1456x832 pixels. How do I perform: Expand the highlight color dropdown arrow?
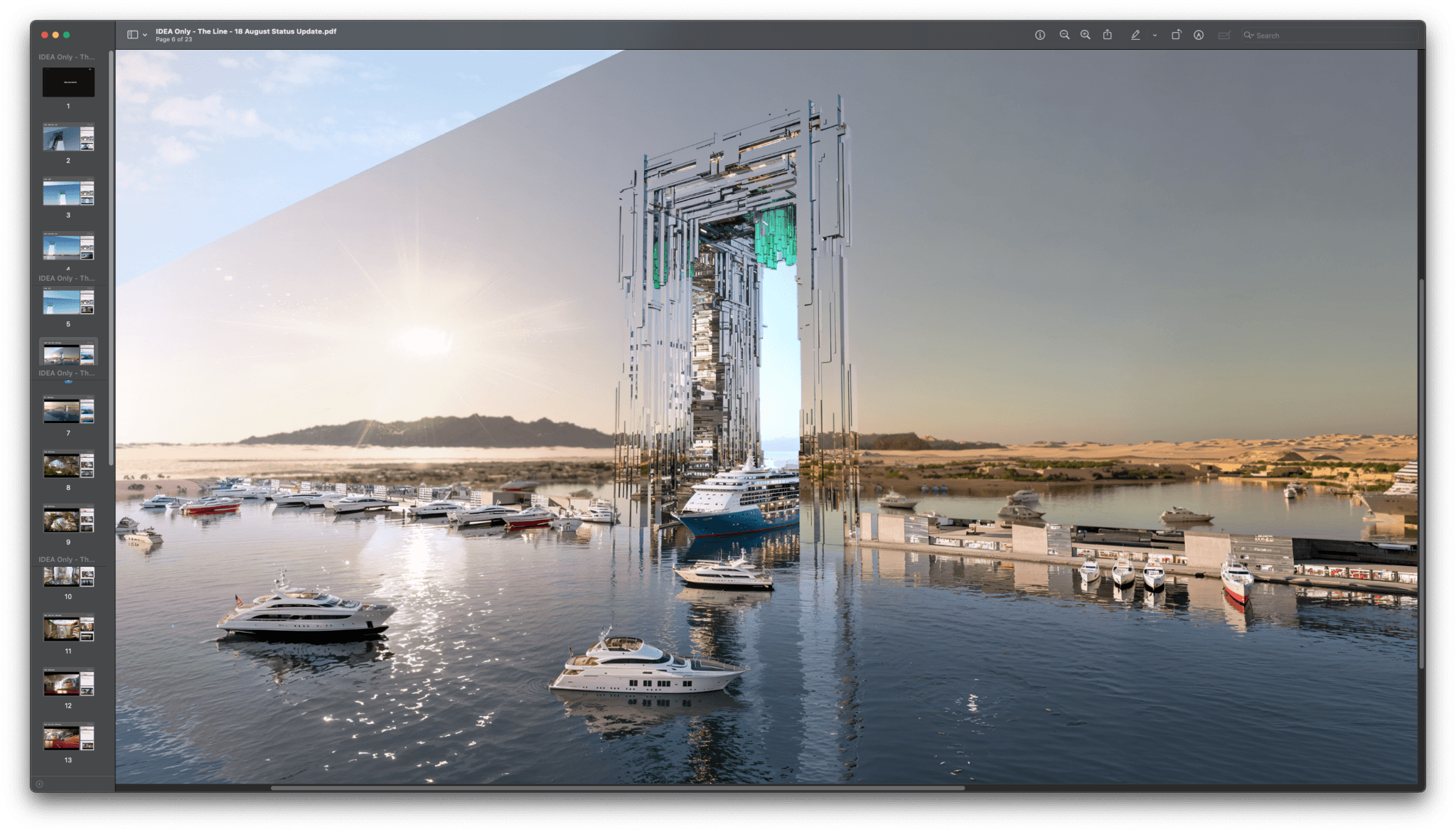(x=1155, y=35)
